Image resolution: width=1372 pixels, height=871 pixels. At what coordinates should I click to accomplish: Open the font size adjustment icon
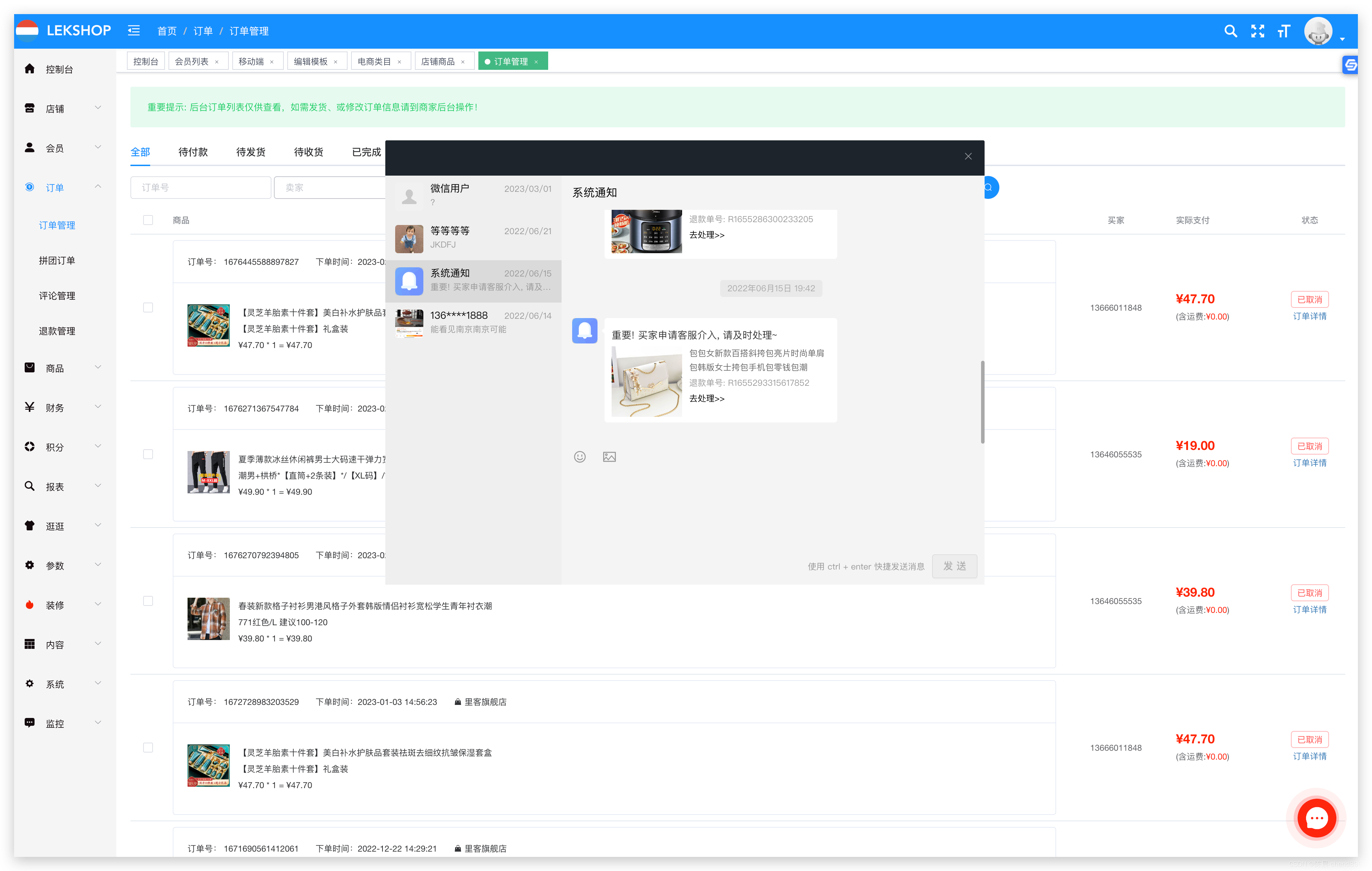tap(1284, 31)
